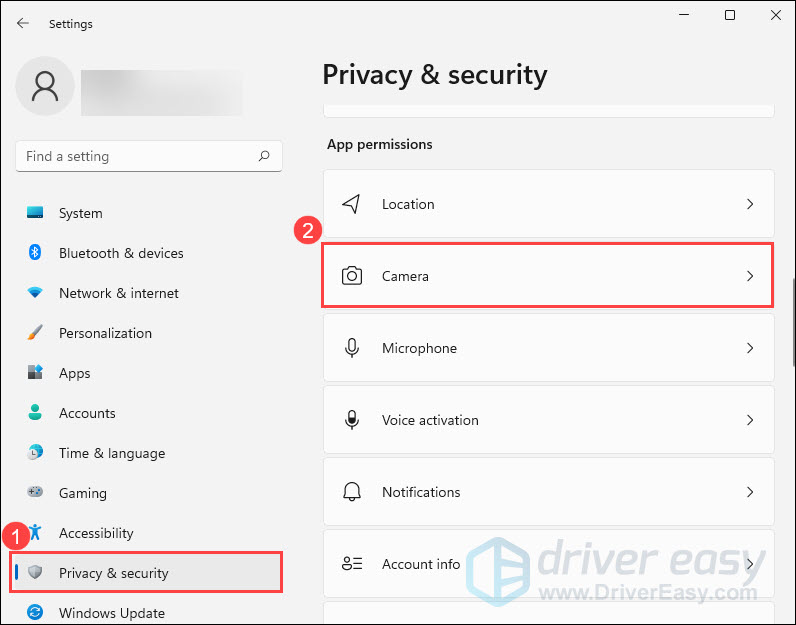Expand Location settings with its chevron
This screenshot has height=625, width=796.
(x=750, y=204)
